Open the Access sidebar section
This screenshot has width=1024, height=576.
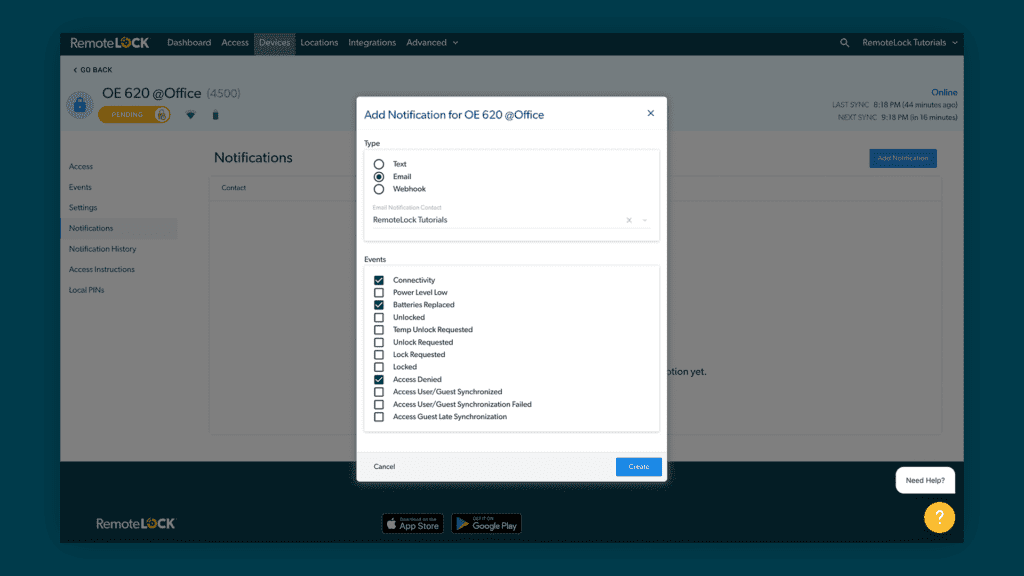coord(81,167)
